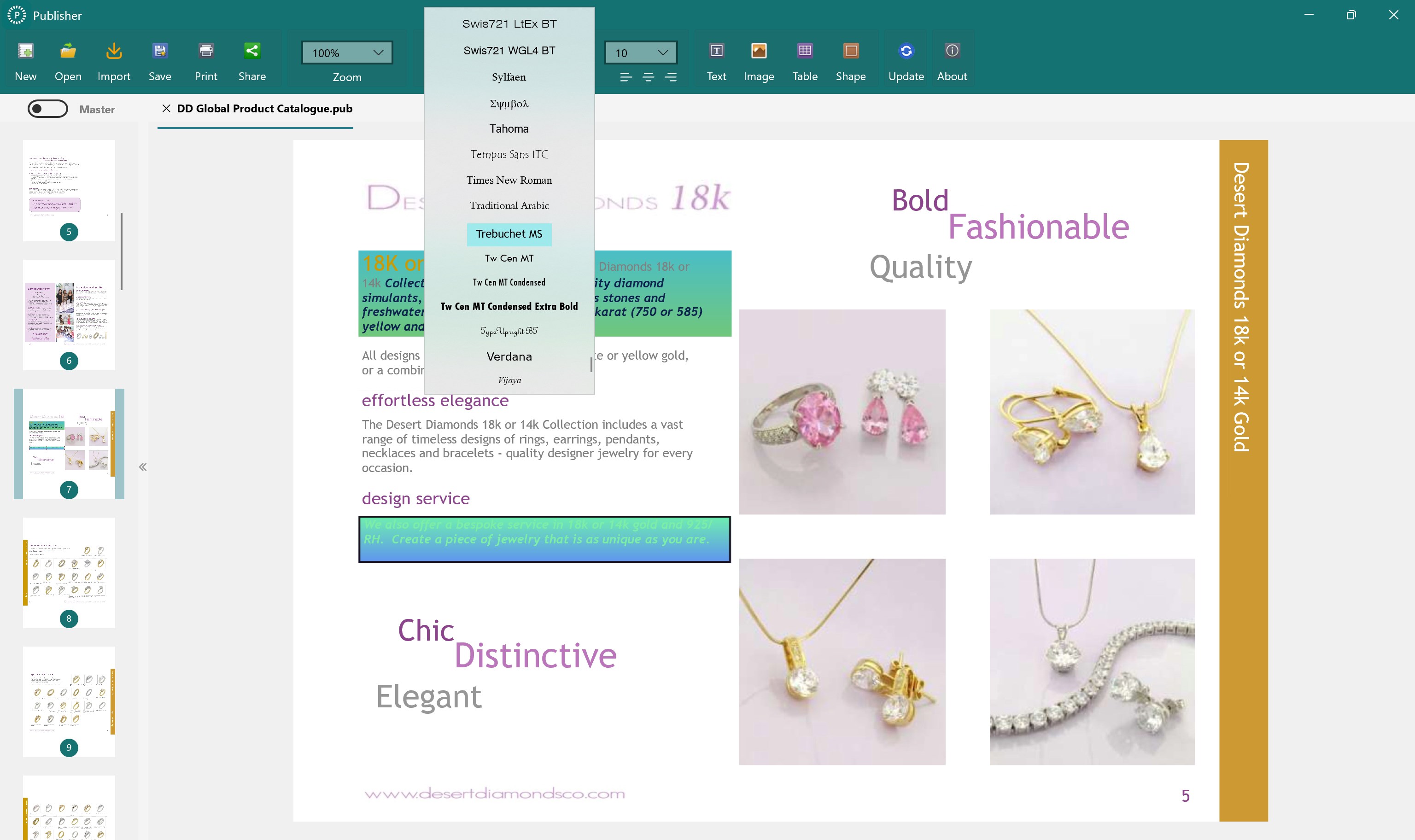This screenshot has width=1415, height=840.
Task: Import a file using the Import icon
Action: coord(114,59)
